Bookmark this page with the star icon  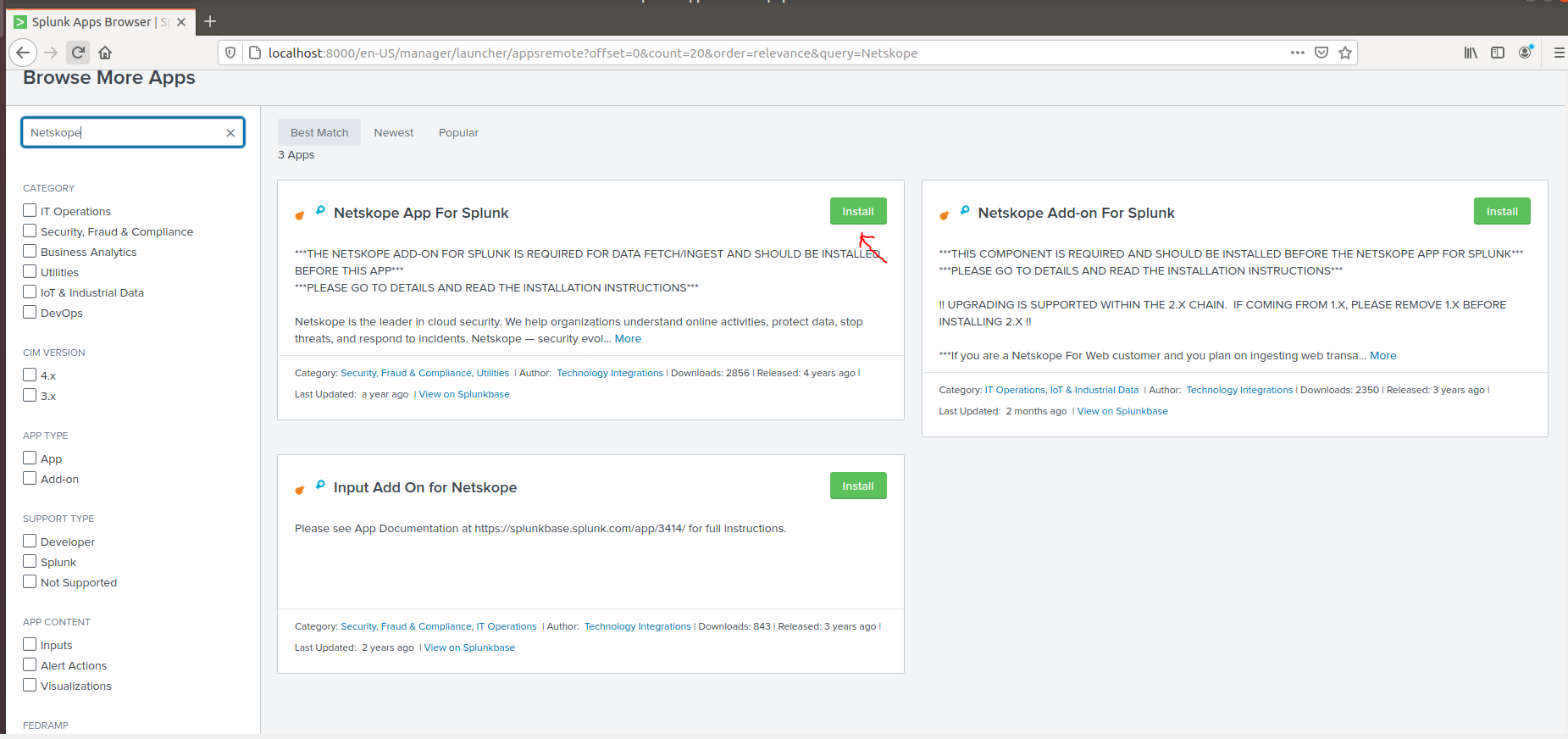[1344, 53]
